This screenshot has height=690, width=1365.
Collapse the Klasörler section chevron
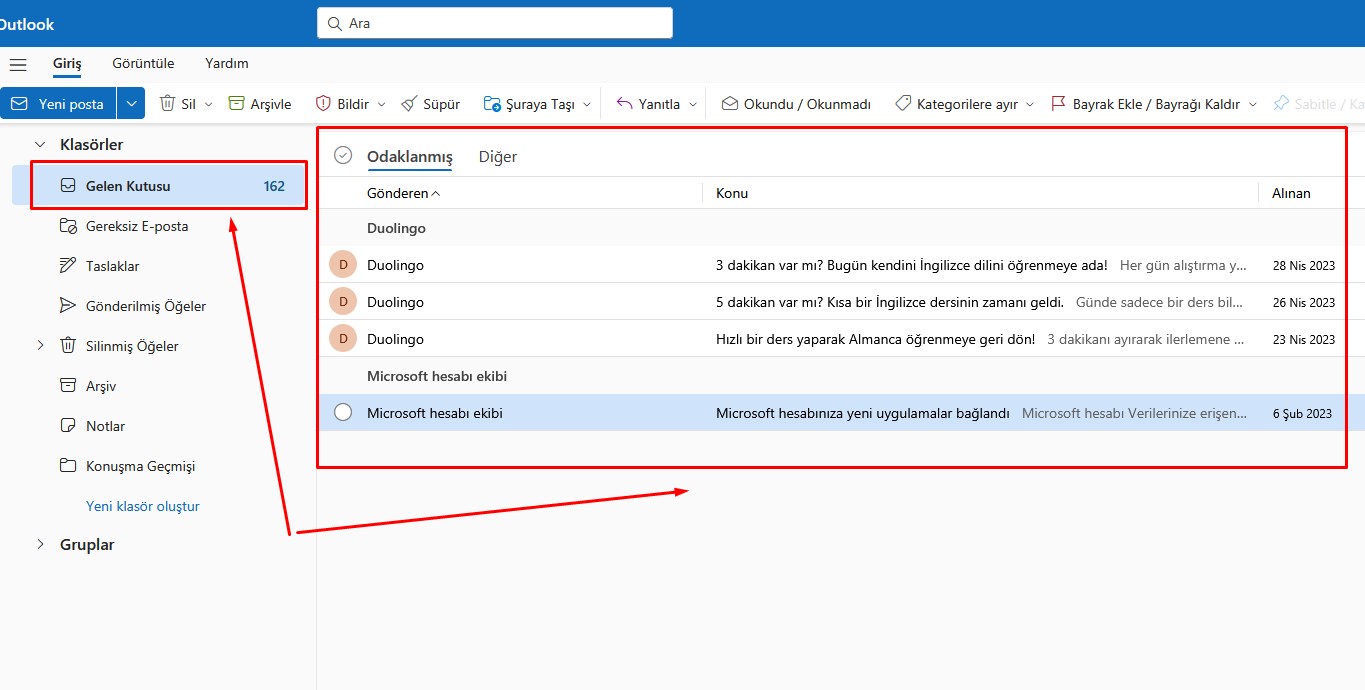tap(38, 144)
